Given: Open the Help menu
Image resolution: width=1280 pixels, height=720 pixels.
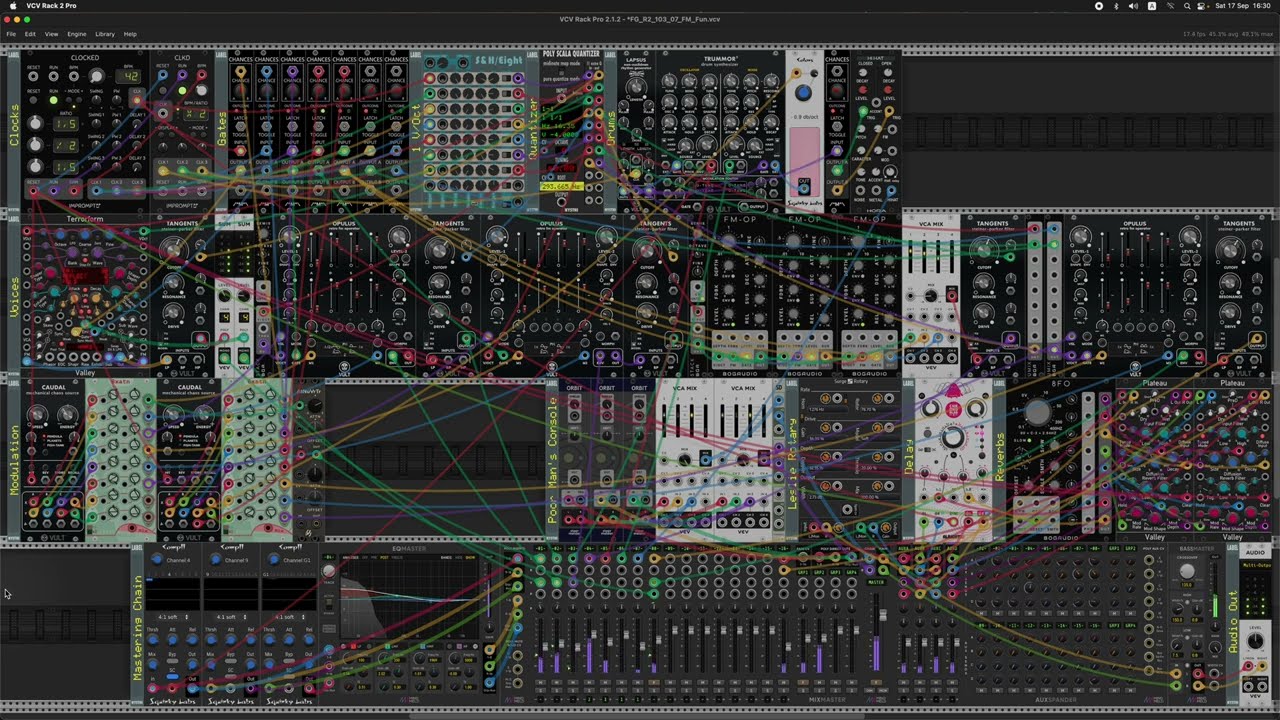Looking at the screenshot, I should (130, 34).
